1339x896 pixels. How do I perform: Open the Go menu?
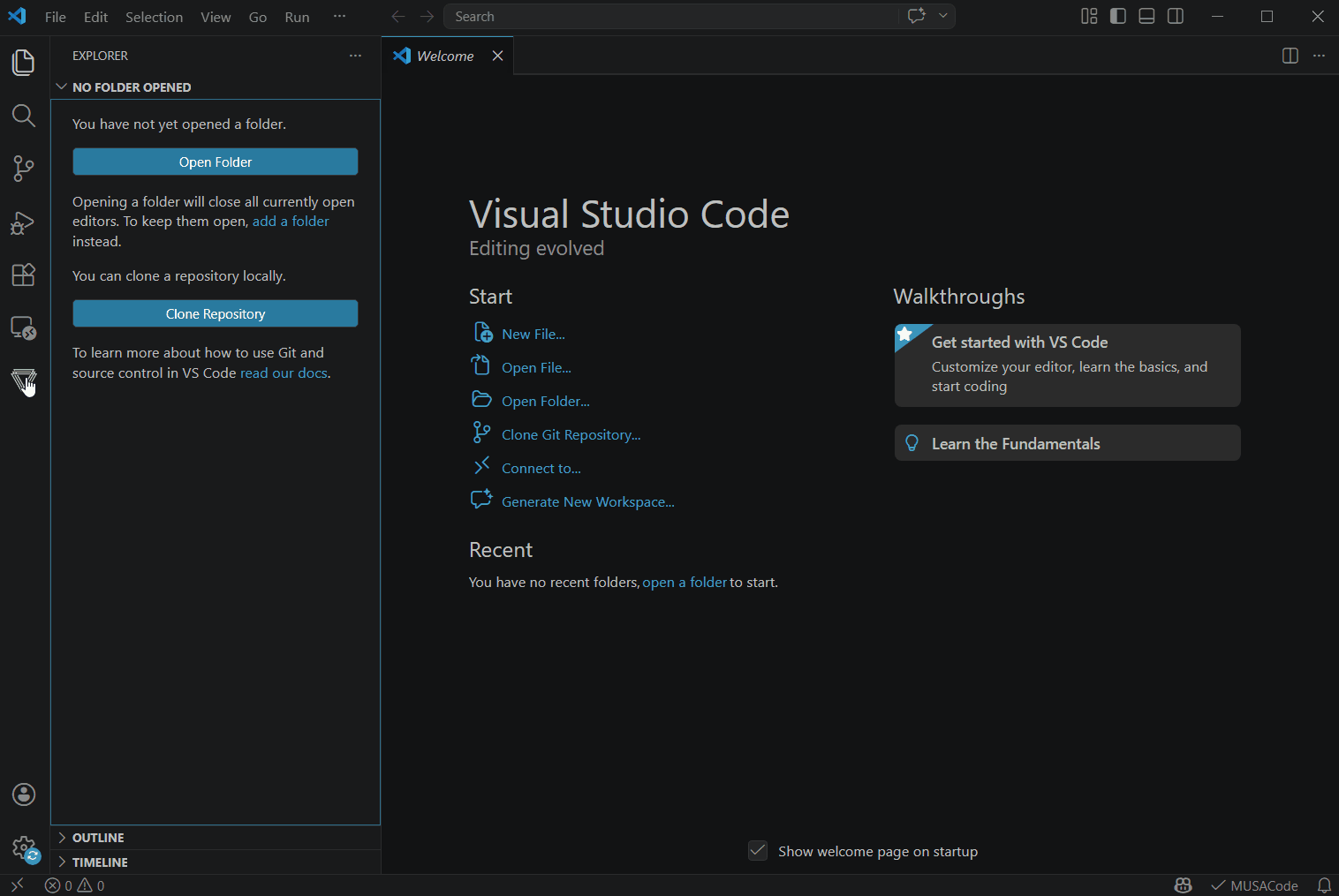point(258,17)
